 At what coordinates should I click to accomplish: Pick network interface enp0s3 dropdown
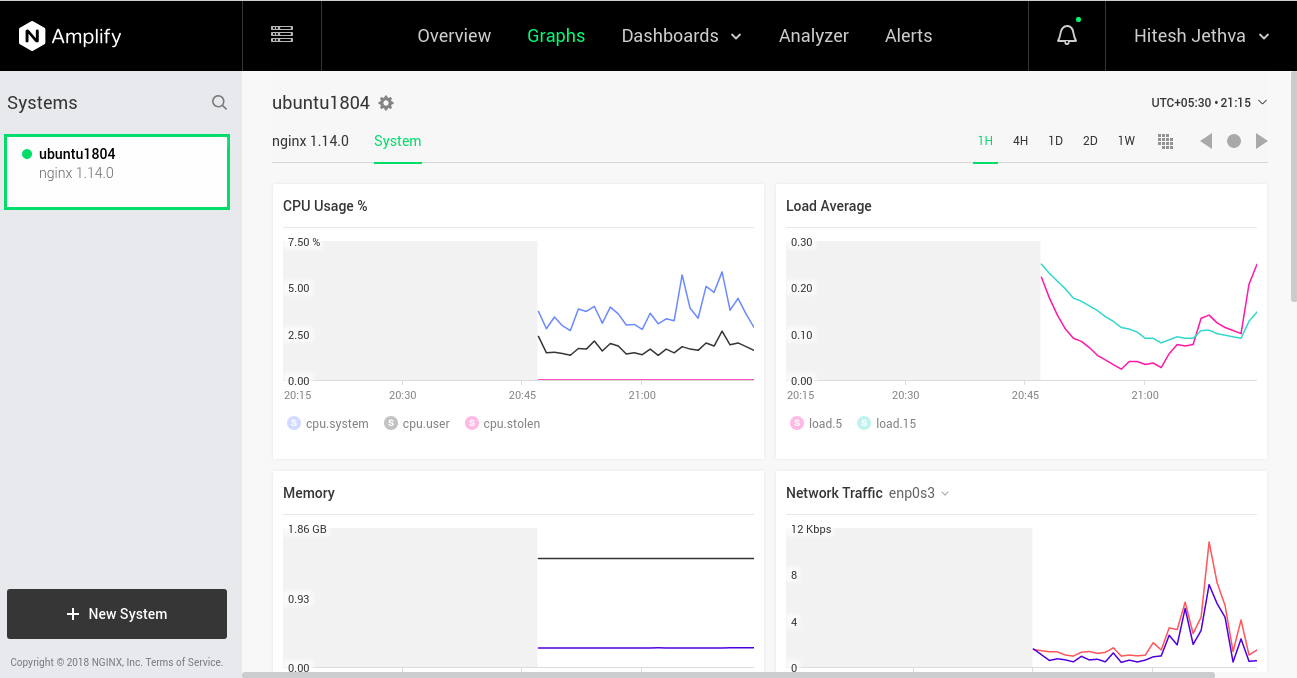click(919, 493)
